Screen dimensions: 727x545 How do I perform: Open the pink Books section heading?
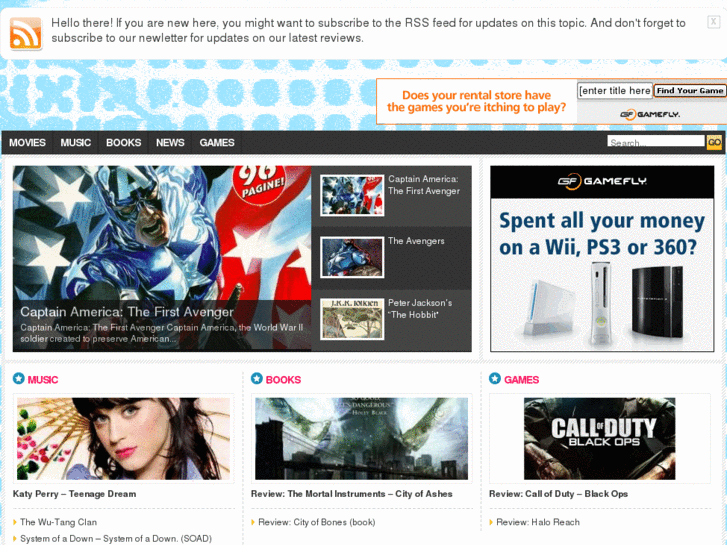pyautogui.click(x=283, y=380)
